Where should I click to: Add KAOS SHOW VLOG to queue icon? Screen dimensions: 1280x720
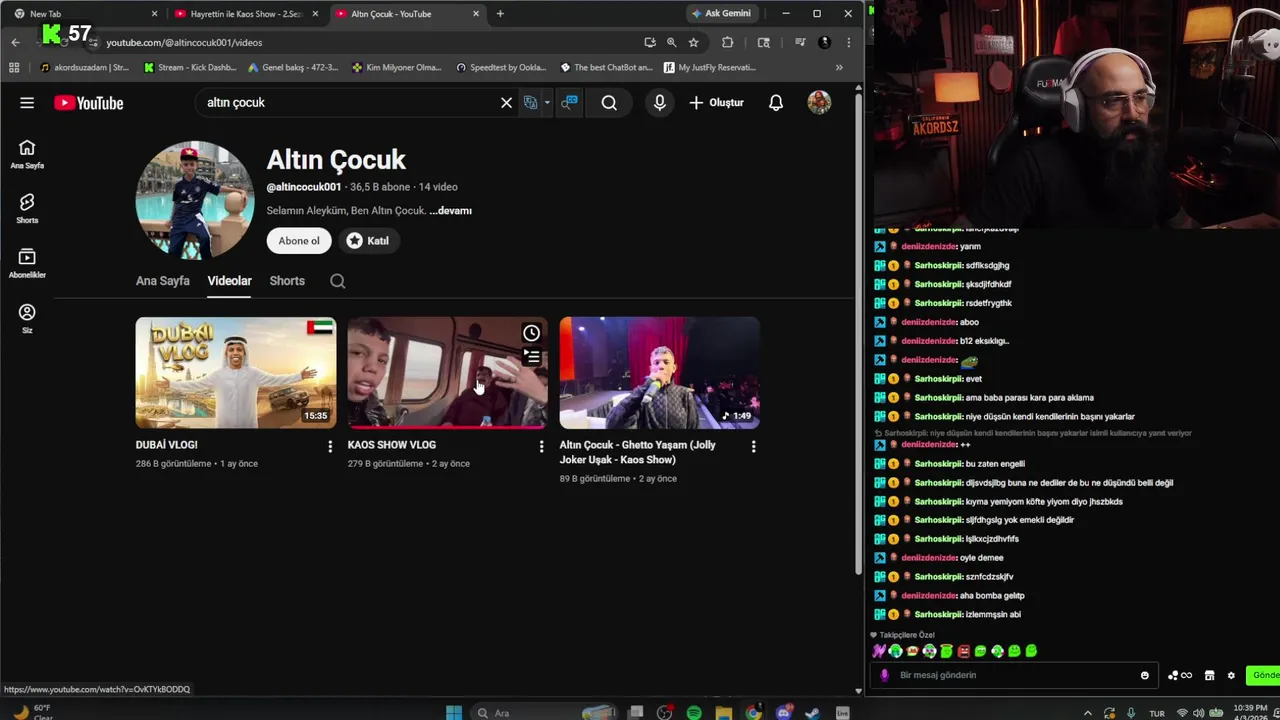point(531,357)
